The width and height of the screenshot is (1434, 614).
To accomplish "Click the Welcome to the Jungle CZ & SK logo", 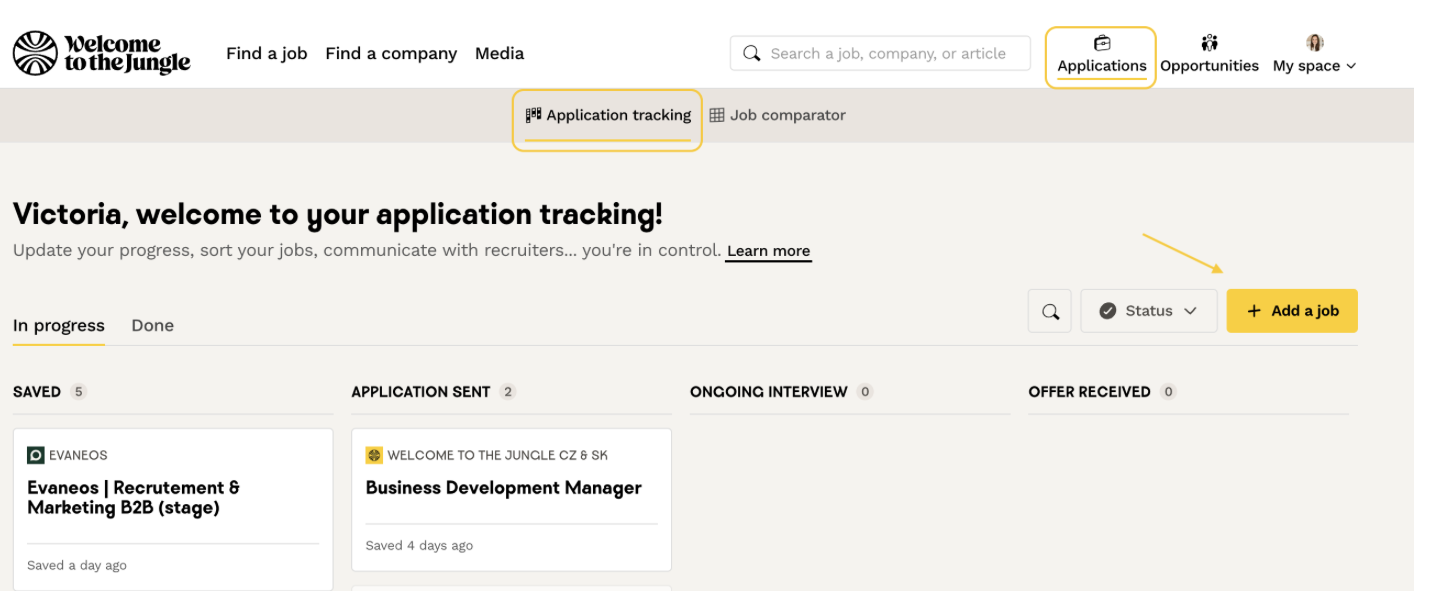I will pyautogui.click(x=374, y=455).
